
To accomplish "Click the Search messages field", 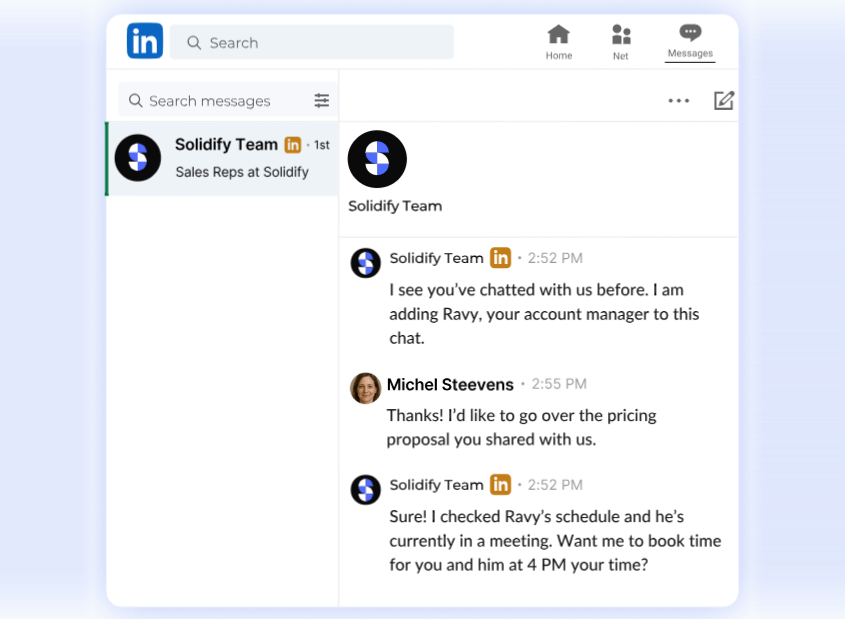I will pos(228,100).
